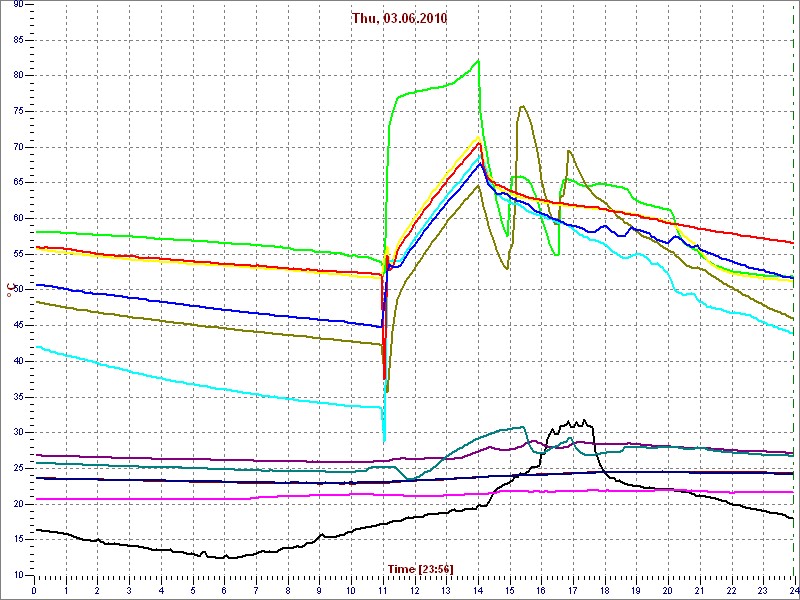Select hour "19" on the time axis
The width and height of the screenshot is (800, 600).
point(635,591)
